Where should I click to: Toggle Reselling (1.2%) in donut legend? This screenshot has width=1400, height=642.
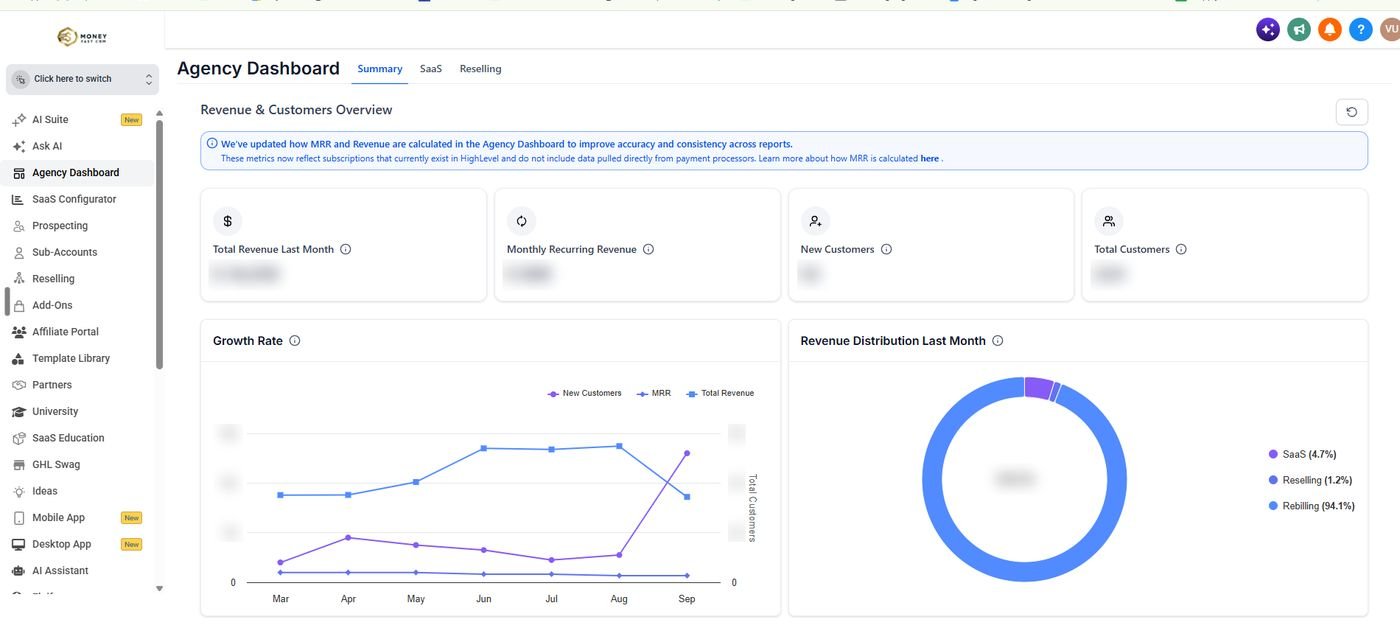[x=1310, y=480]
